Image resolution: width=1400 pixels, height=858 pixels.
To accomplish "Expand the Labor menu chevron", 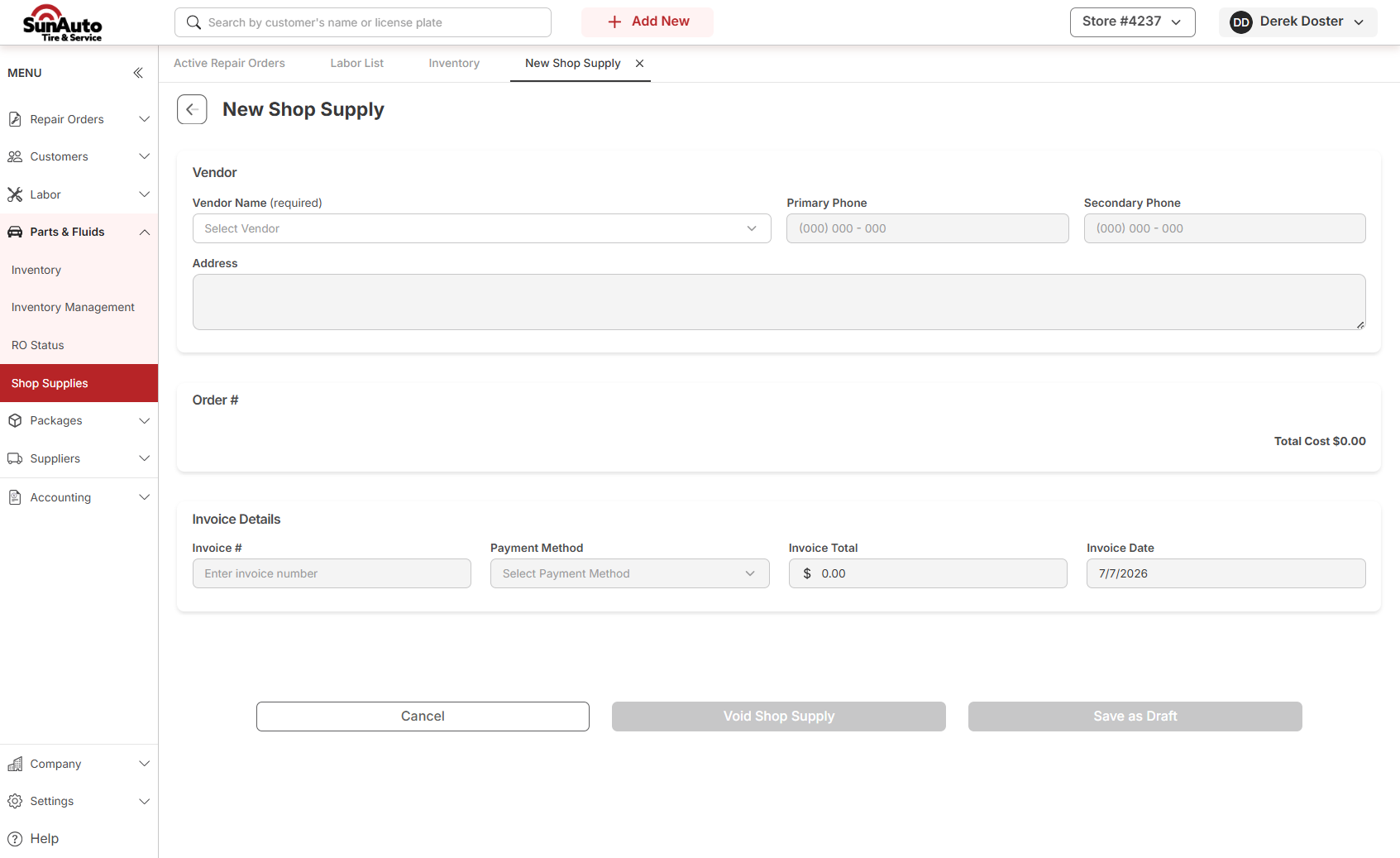I will [145, 194].
